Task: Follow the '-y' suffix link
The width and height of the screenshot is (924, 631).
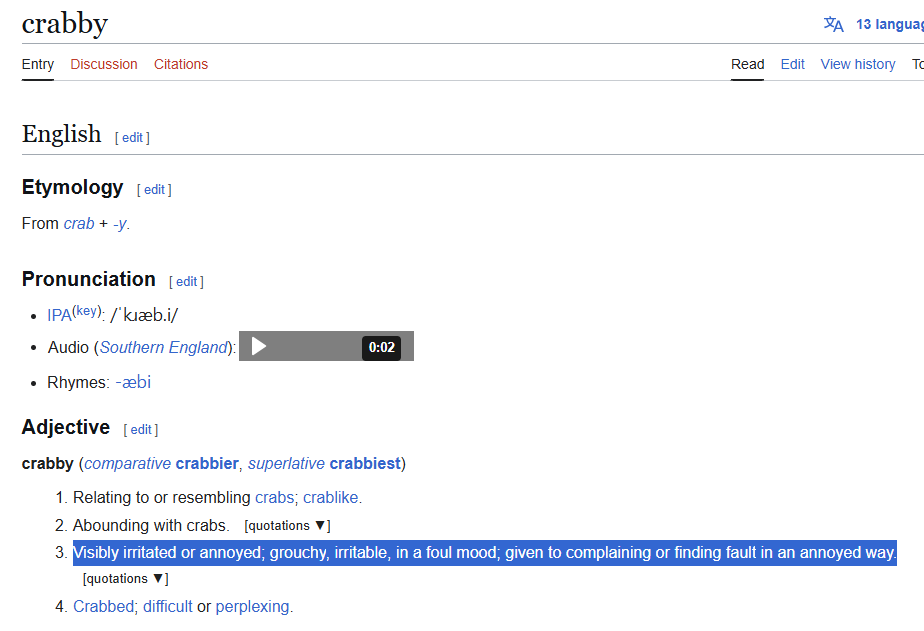Action: (x=120, y=224)
